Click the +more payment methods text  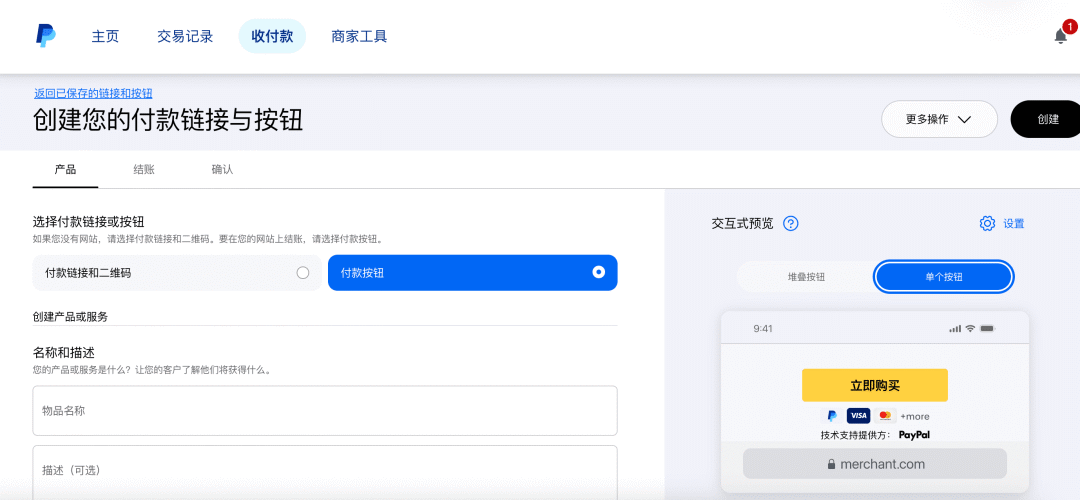[x=915, y=417]
